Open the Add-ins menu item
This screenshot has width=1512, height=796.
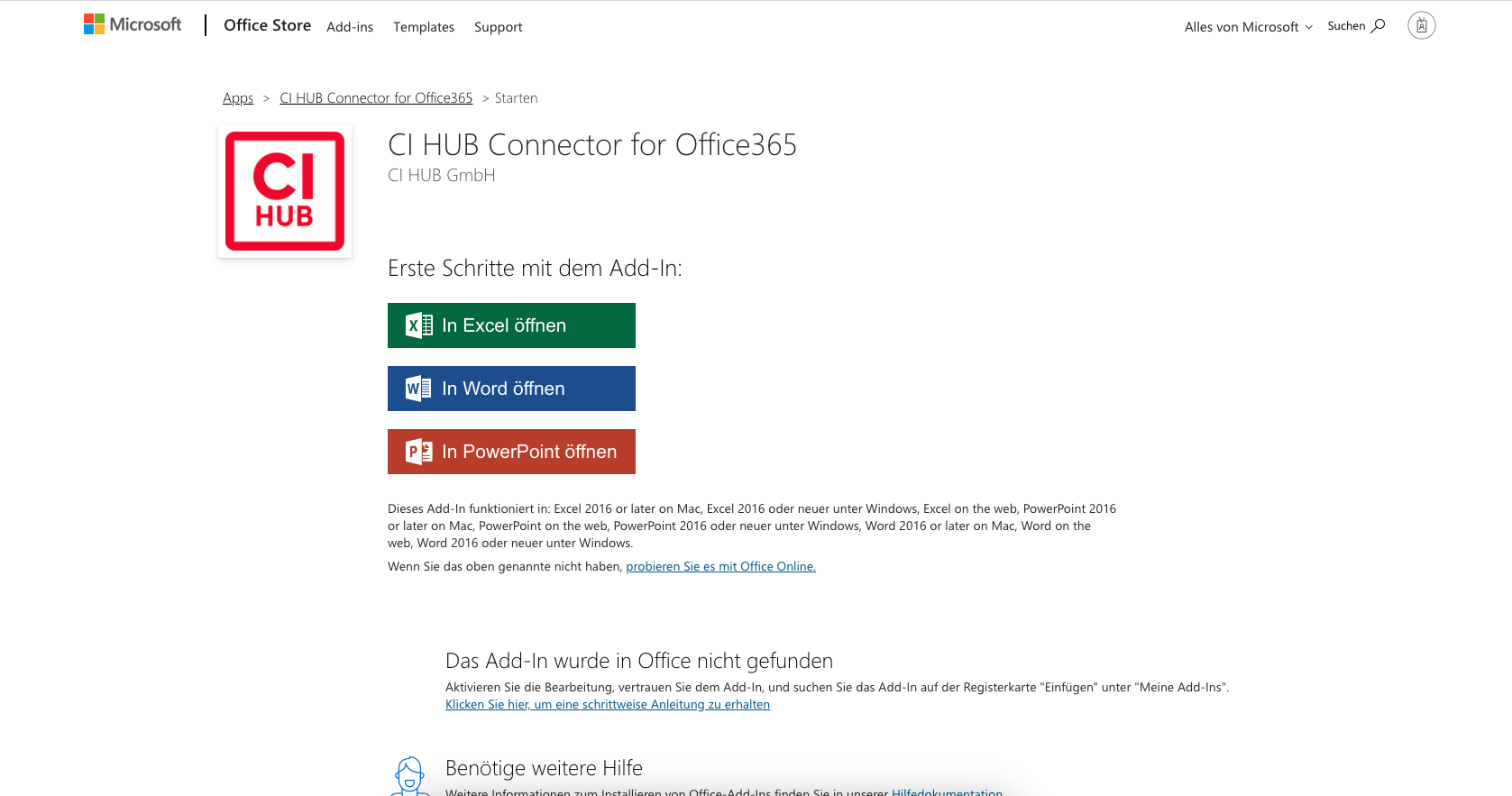click(x=350, y=27)
